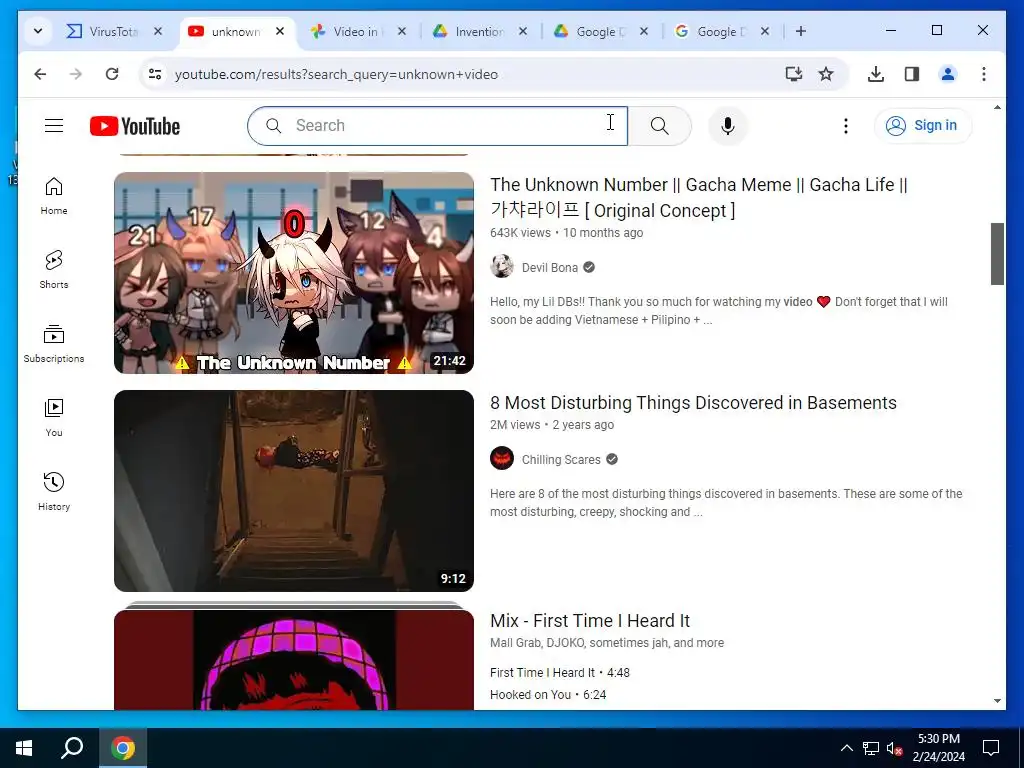Open tab search dropdown arrow

[x=38, y=31]
